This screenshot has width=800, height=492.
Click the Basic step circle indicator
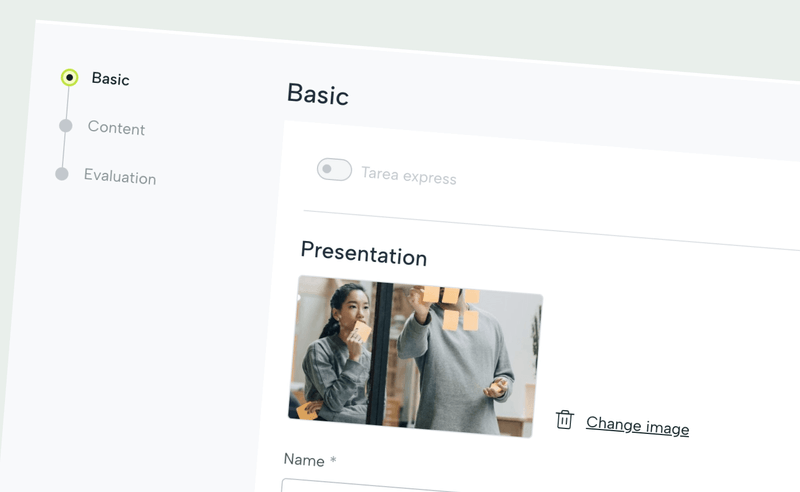[x=69, y=77]
